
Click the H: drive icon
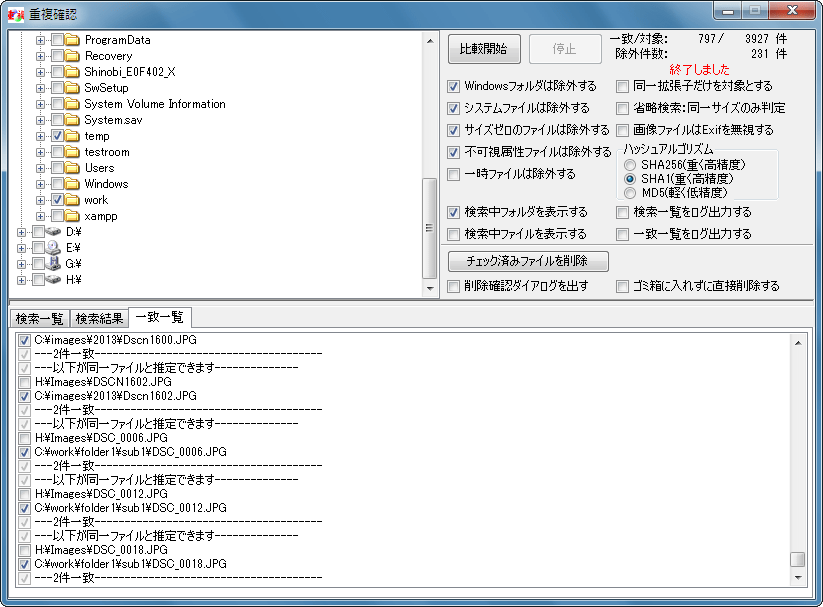54,280
